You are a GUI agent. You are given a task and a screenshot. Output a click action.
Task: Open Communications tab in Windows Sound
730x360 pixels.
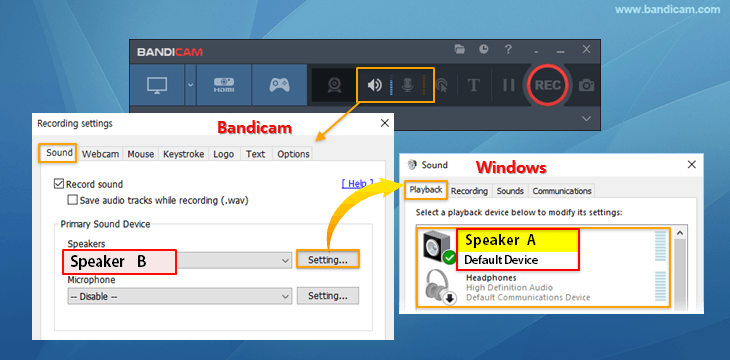(x=562, y=191)
